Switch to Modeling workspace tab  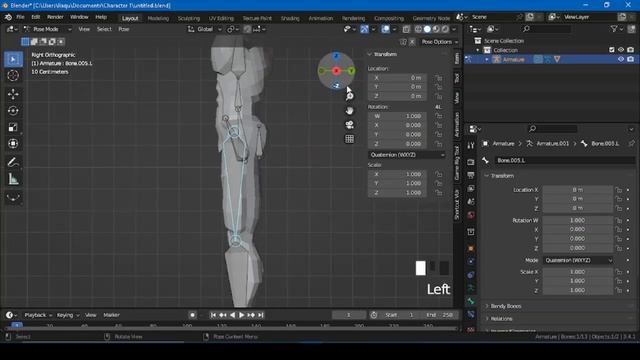click(158, 18)
